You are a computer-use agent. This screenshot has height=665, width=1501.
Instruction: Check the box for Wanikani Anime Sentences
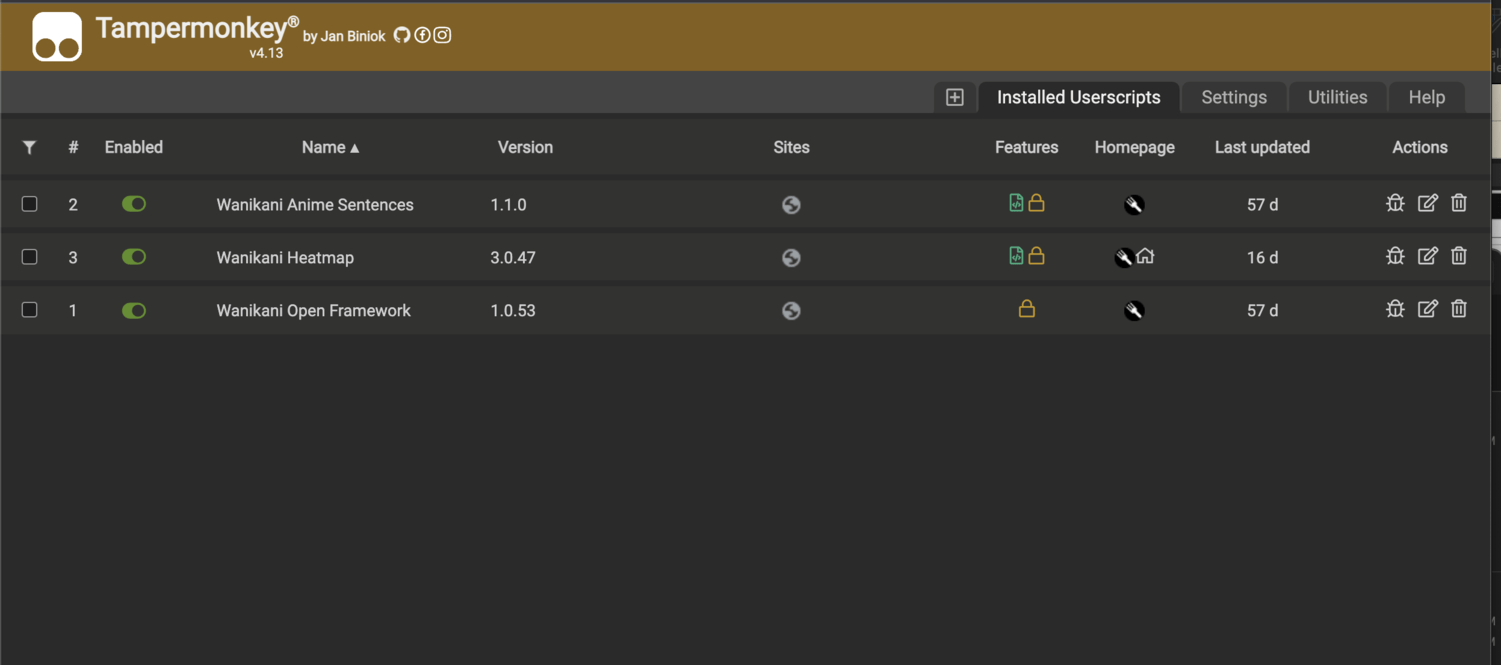(x=30, y=204)
